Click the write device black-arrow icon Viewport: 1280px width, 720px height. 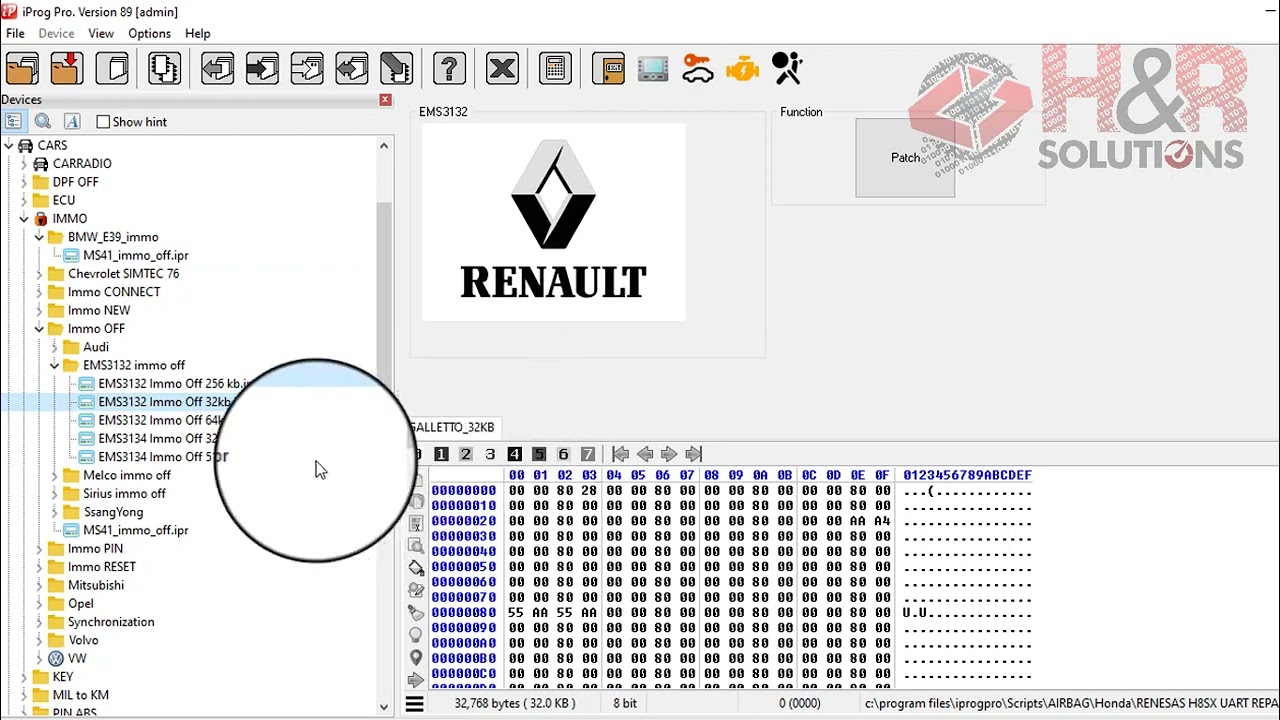[x=262, y=69]
